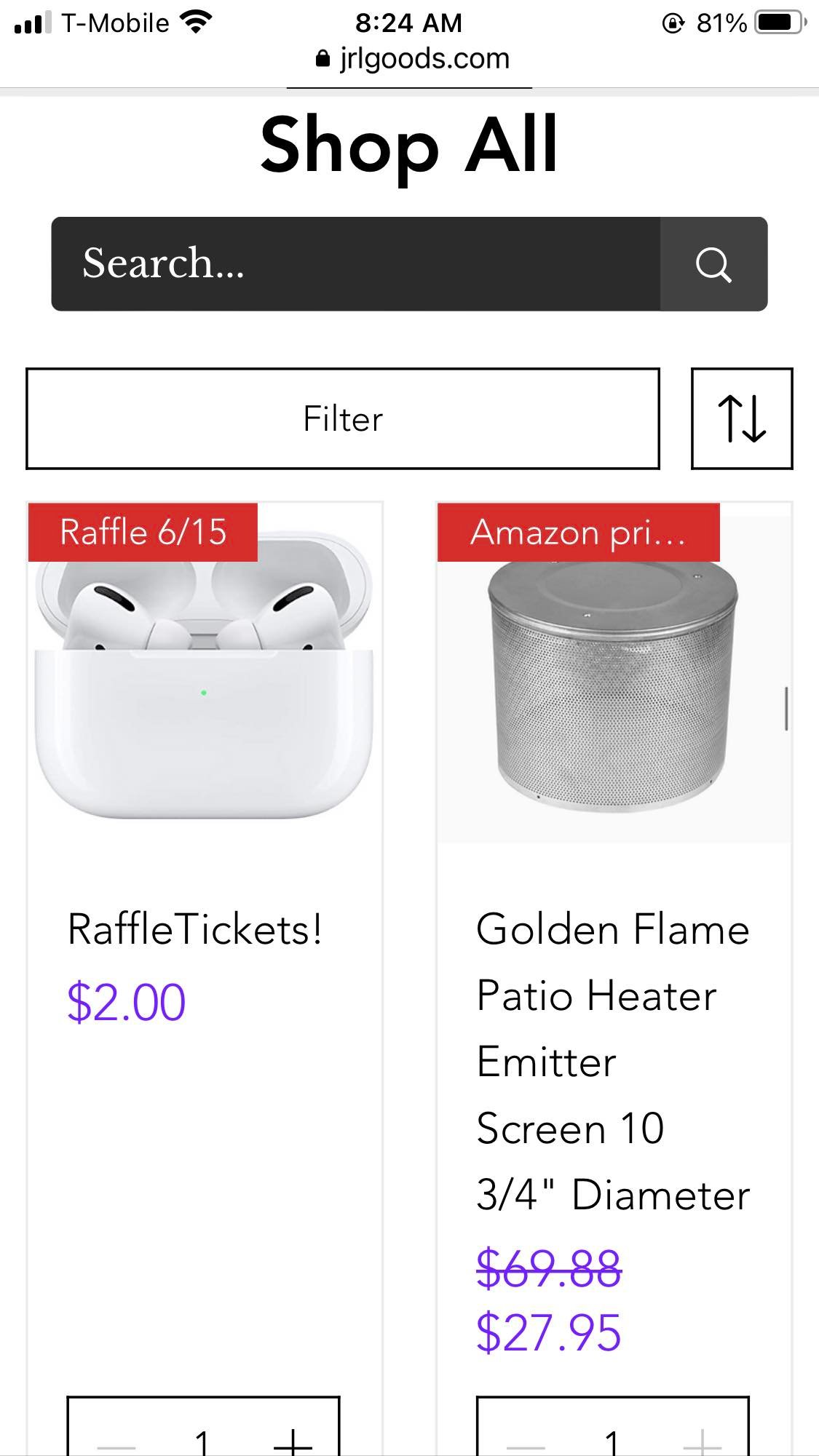This screenshot has height=1456, width=819.
Task: Tap the padlock icon beside jrlgoods.com
Action: click(x=323, y=59)
